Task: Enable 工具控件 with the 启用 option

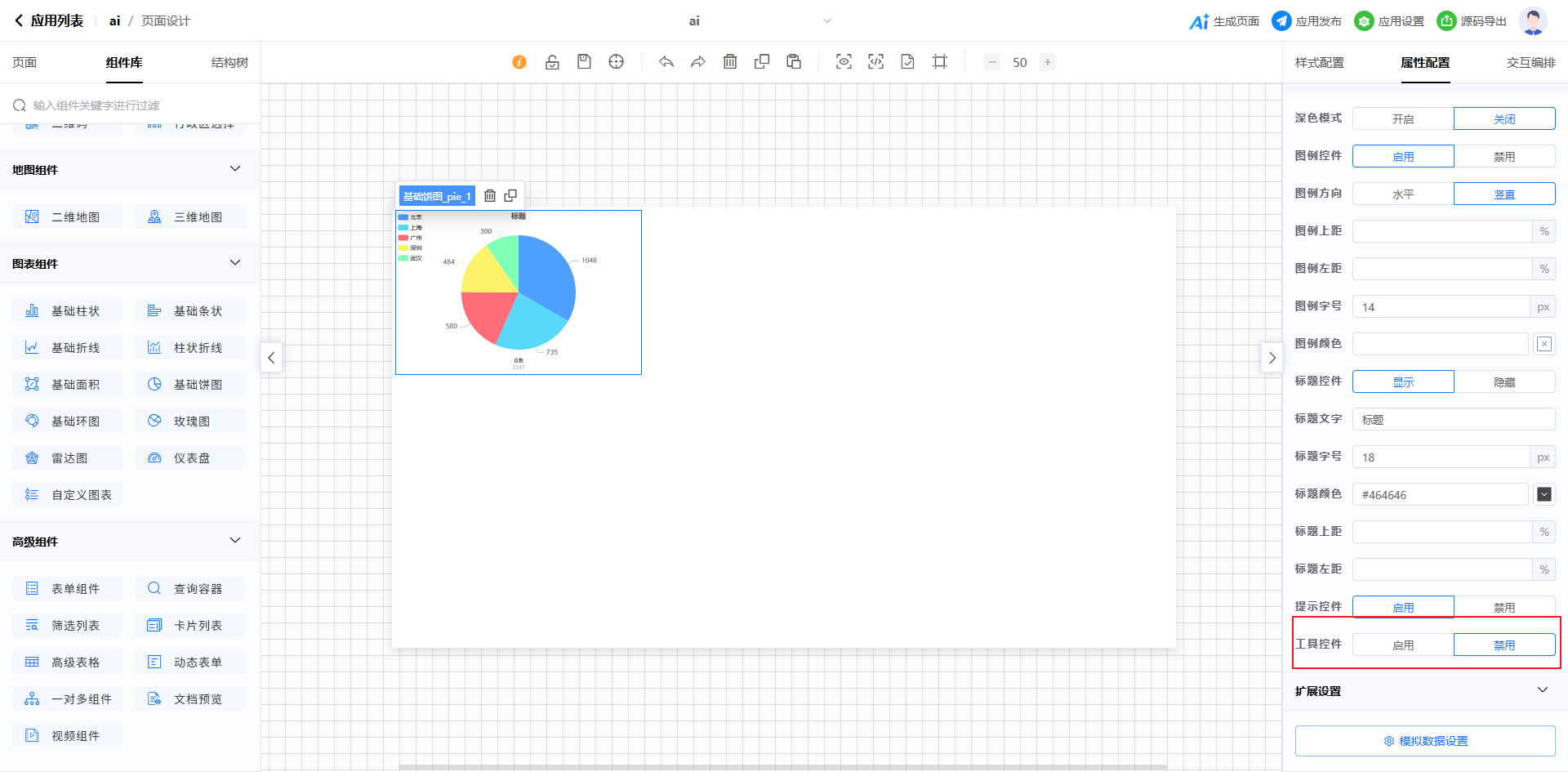Action: (1403, 645)
